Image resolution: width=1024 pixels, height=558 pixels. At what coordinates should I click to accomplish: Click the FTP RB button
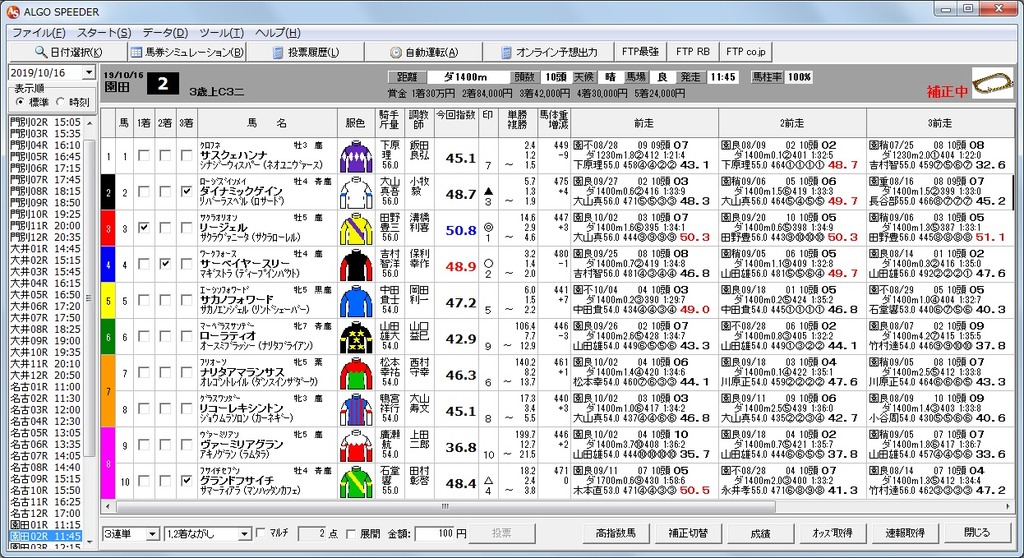pyautogui.click(x=692, y=52)
